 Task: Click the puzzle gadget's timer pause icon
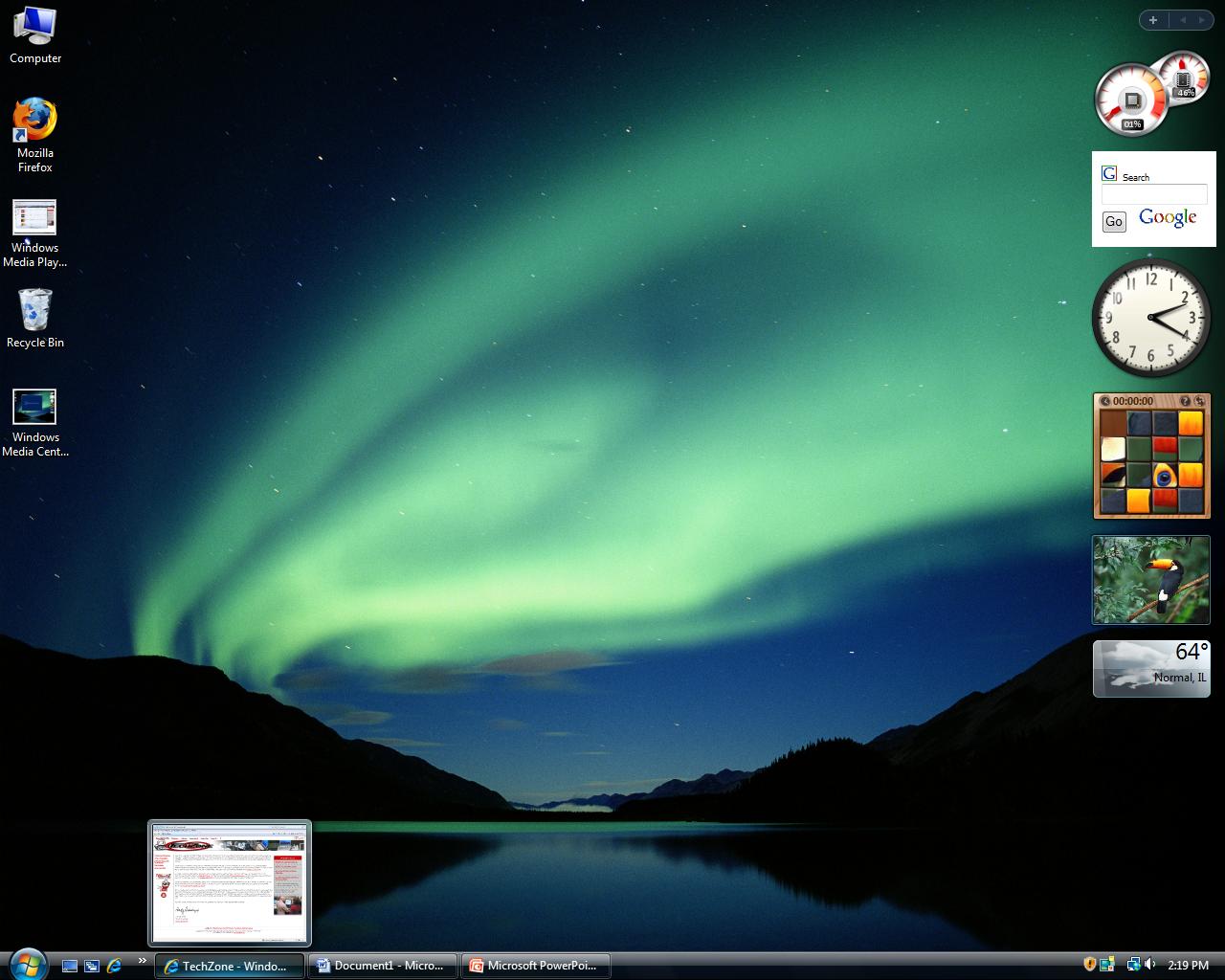(x=1105, y=401)
